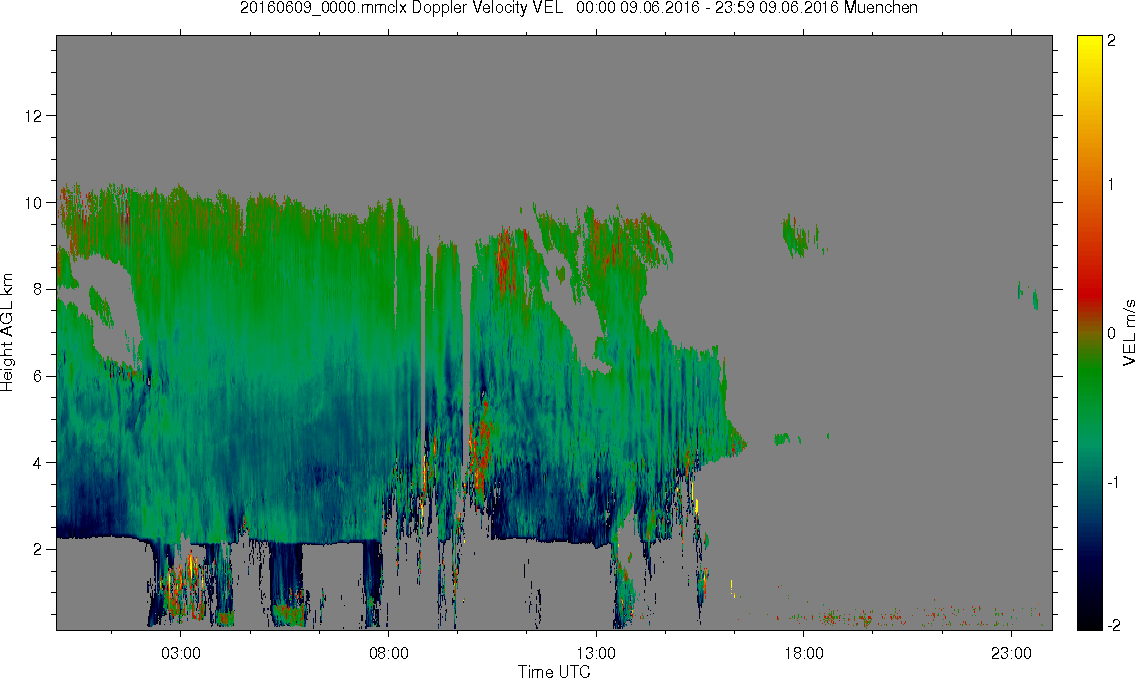Click the small isolated cloud echo near 18:00 at 9 km
Screen dimensions: 1135x678
tap(797, 235)
